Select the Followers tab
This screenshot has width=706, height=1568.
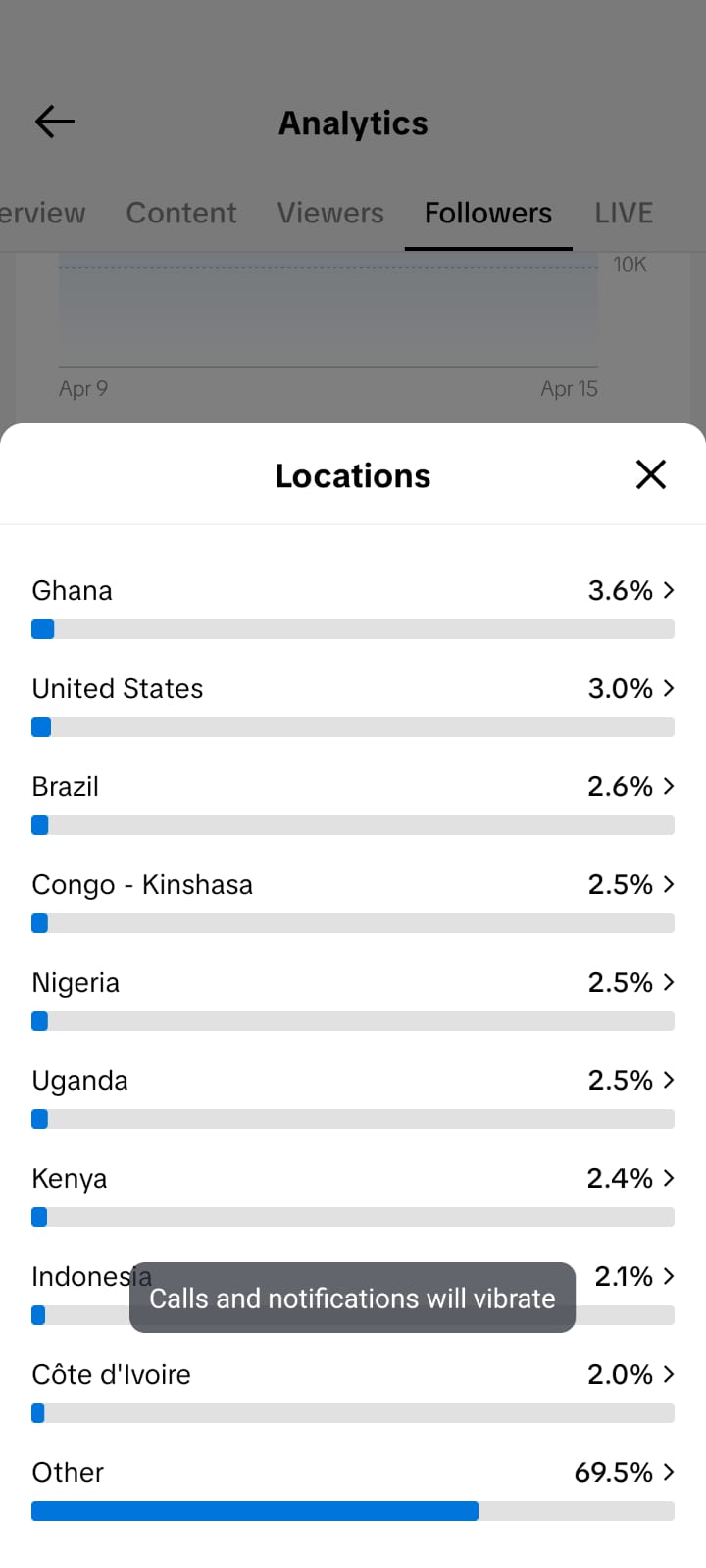point(488,213)
